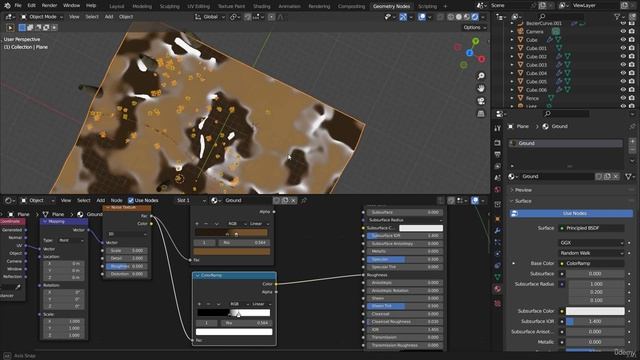
Task: Switch perspective/orthographic grid gizmo in viewport
Action: point(481,113)
